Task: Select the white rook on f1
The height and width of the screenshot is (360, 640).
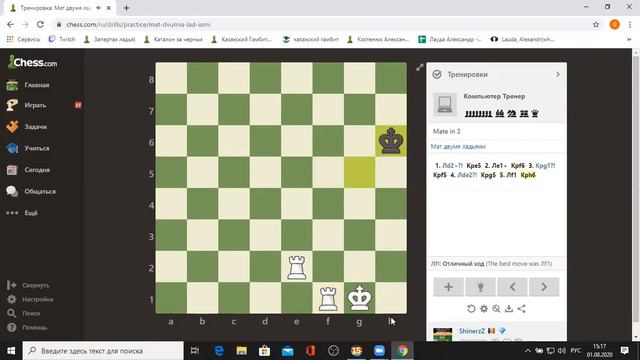Action: tap(328, 298)
